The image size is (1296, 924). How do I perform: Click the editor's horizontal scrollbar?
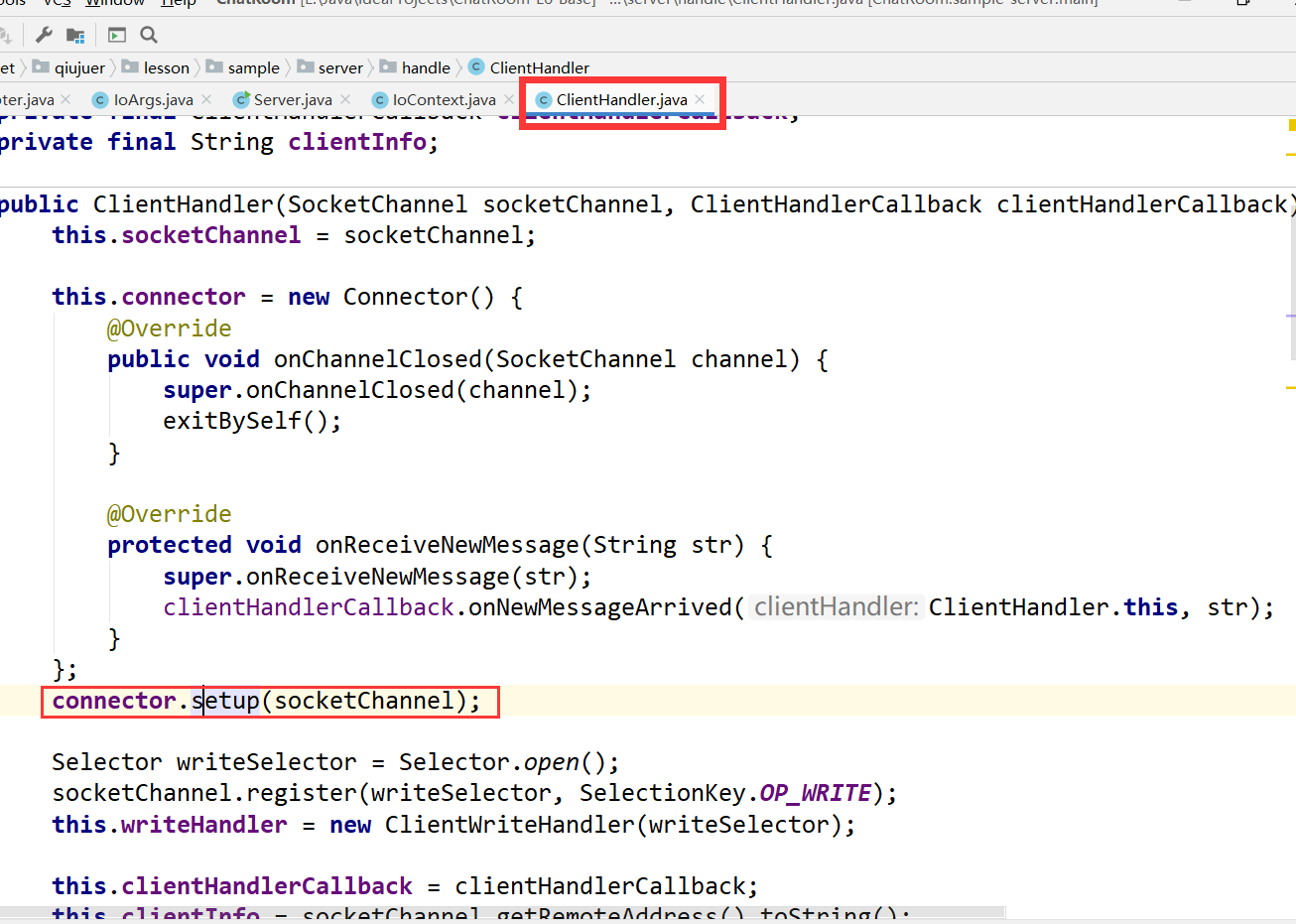pos(502,911)
